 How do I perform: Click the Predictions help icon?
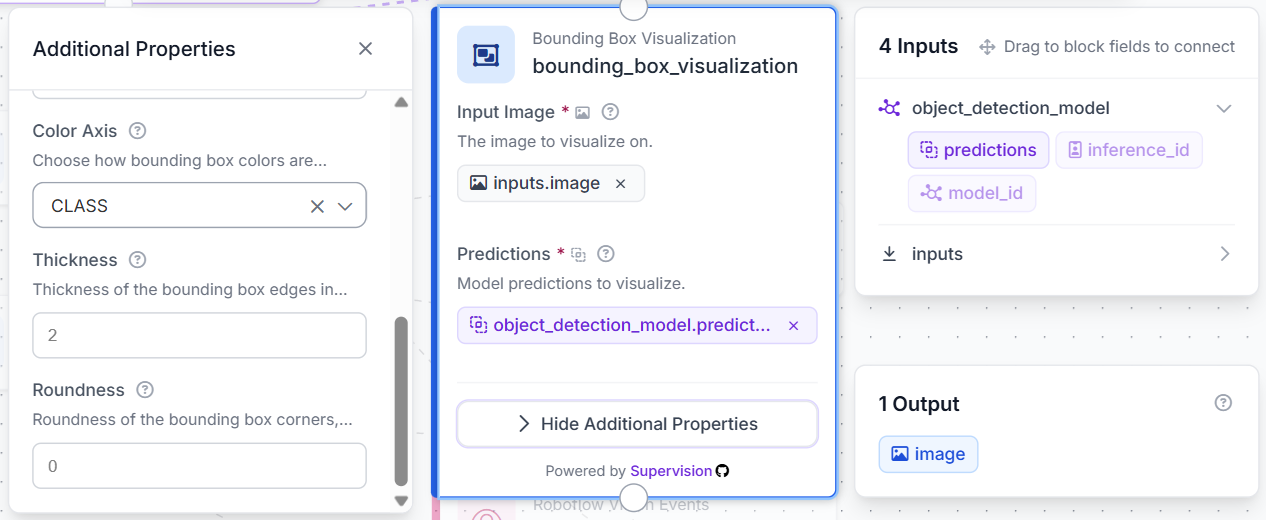click(x=605, y=254)
